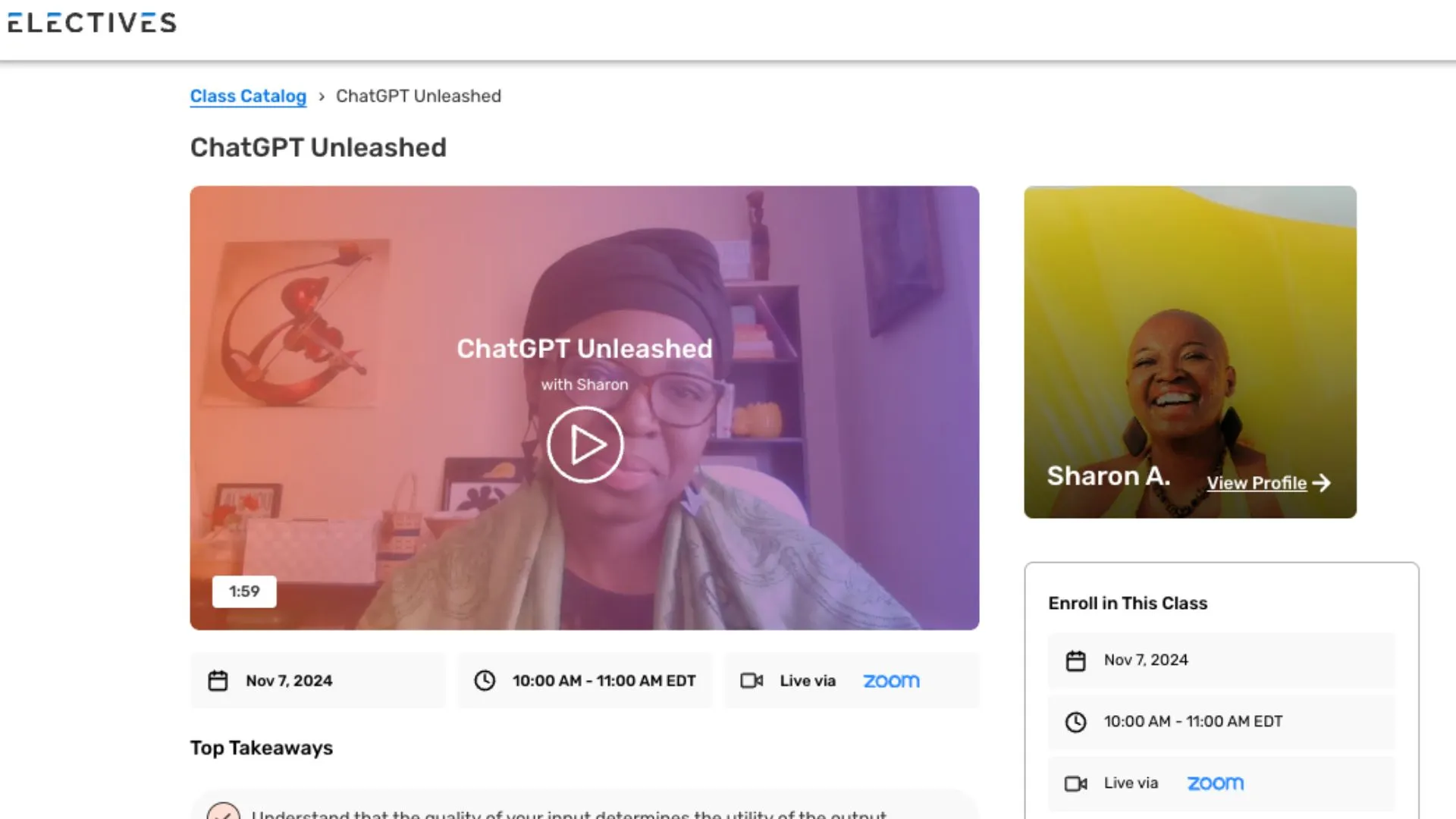Select the Nov 7, 2024 date below video
The width and height of the screenshot is (1456, 819).
[x=289, y=681]
